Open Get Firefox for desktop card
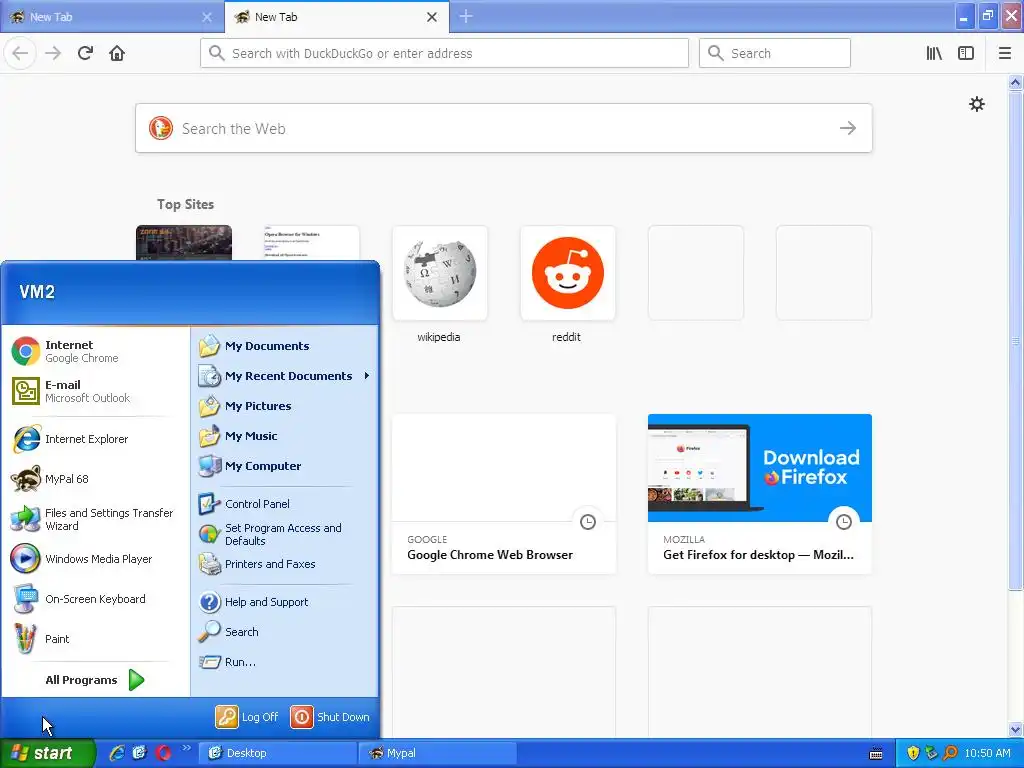 (760, 494)
